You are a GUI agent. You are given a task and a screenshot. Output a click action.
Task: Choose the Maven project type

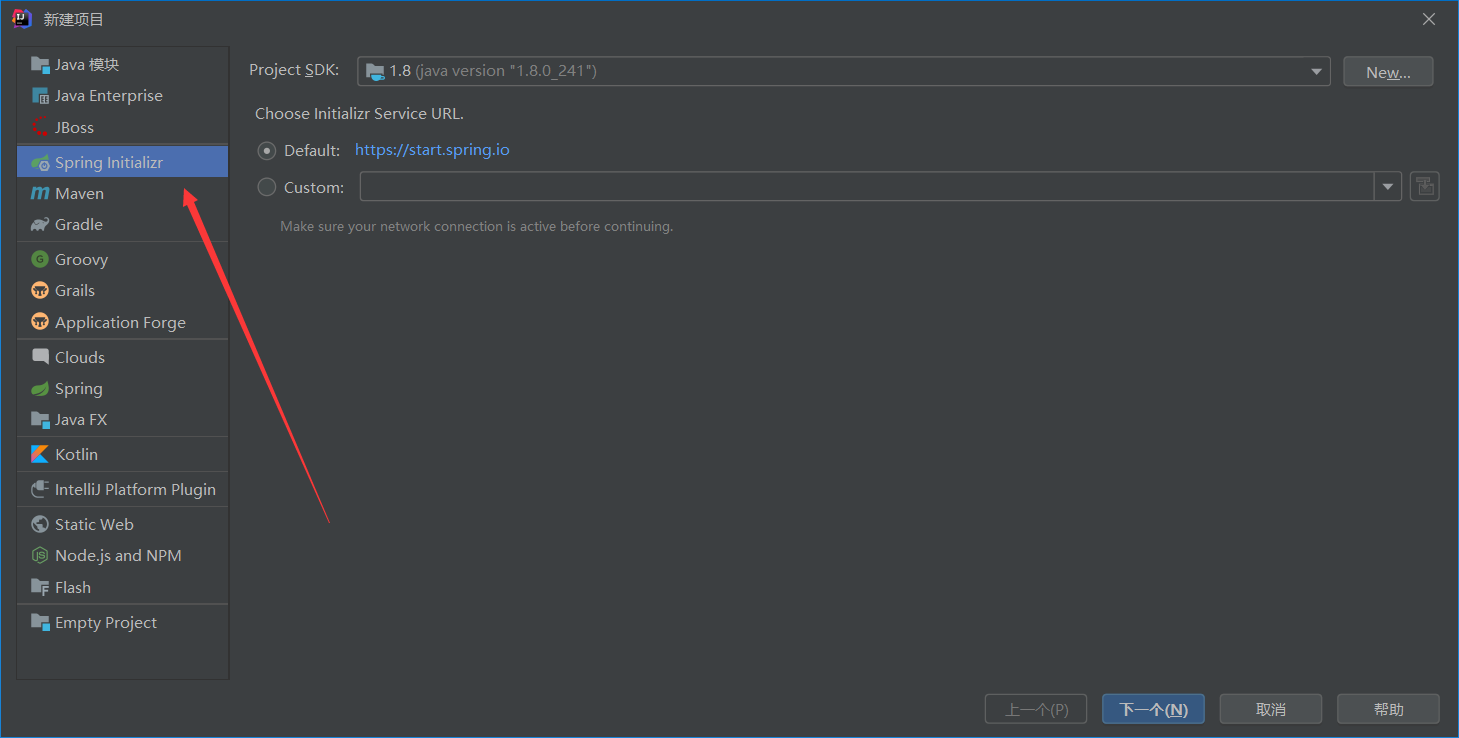pos(122,193)
